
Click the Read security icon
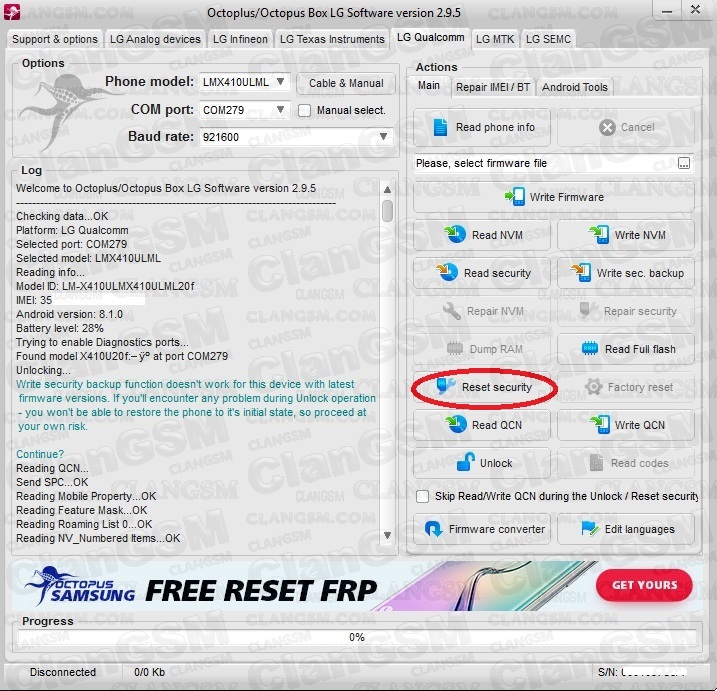(x=447, y=273)
